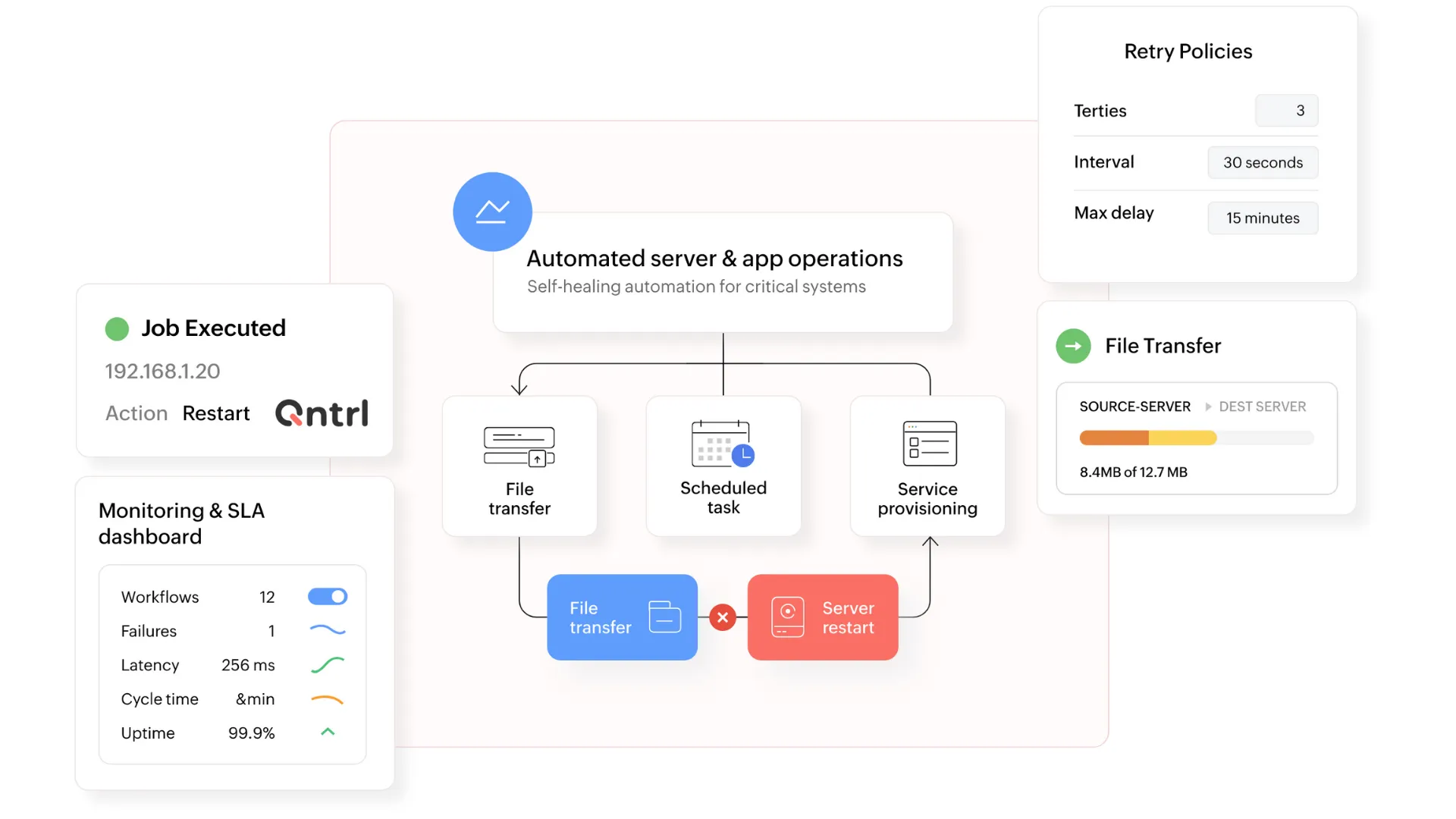1456x819 pixels.
Task: Click the Failures blue trend line
Action: tap(328, 630)
